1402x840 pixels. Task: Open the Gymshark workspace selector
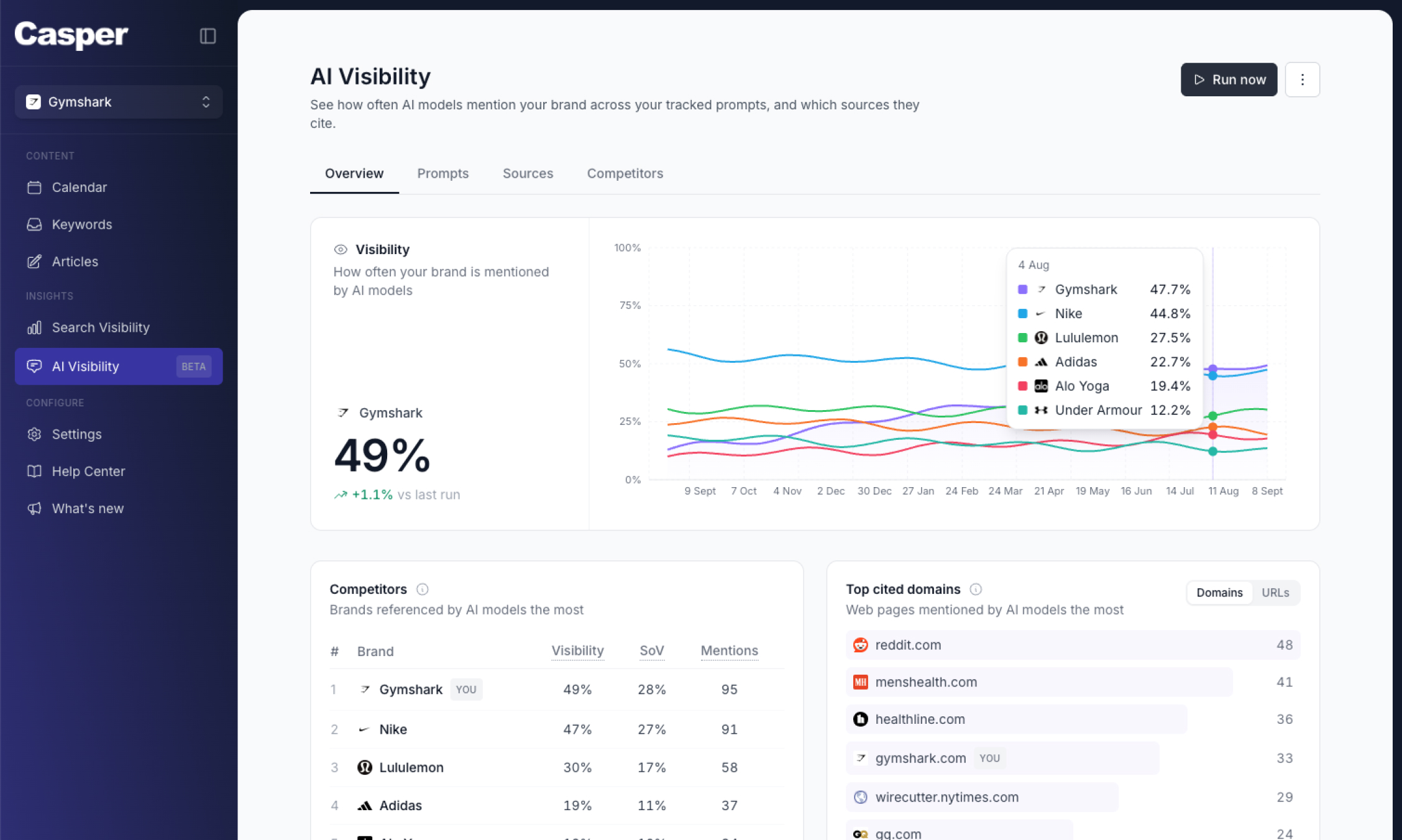pos(119,102)
